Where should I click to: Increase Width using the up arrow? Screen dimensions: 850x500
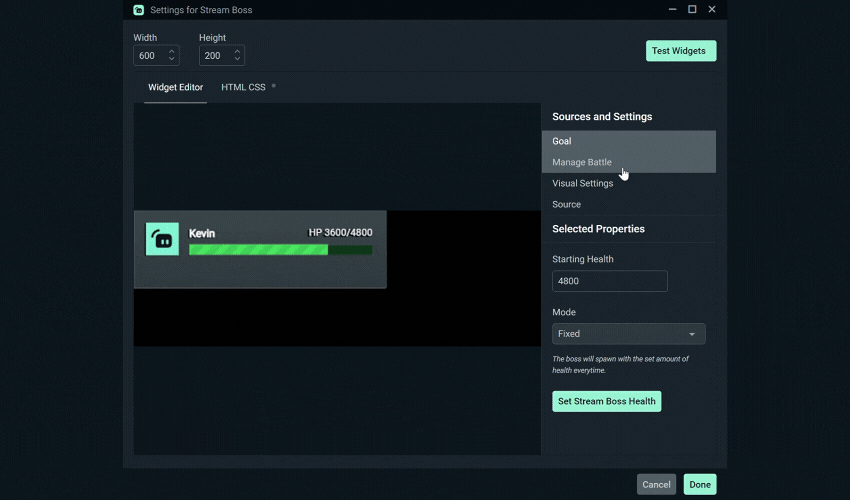172,52
